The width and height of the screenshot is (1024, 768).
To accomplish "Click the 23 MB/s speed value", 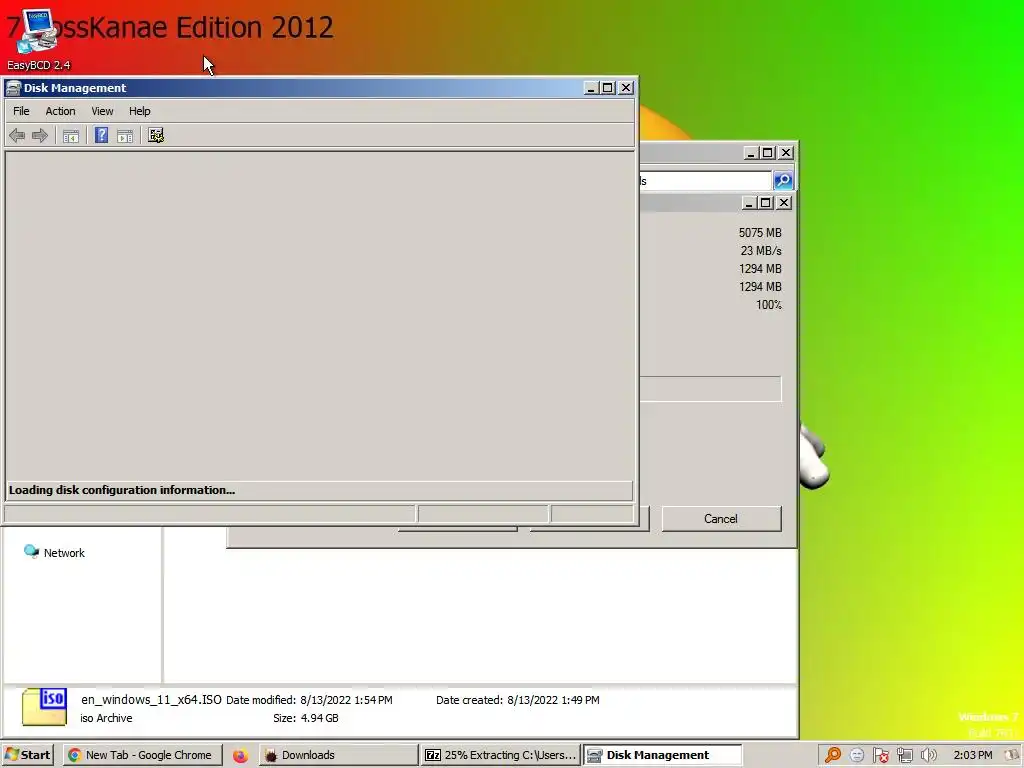I will click(x=761, y=251).
